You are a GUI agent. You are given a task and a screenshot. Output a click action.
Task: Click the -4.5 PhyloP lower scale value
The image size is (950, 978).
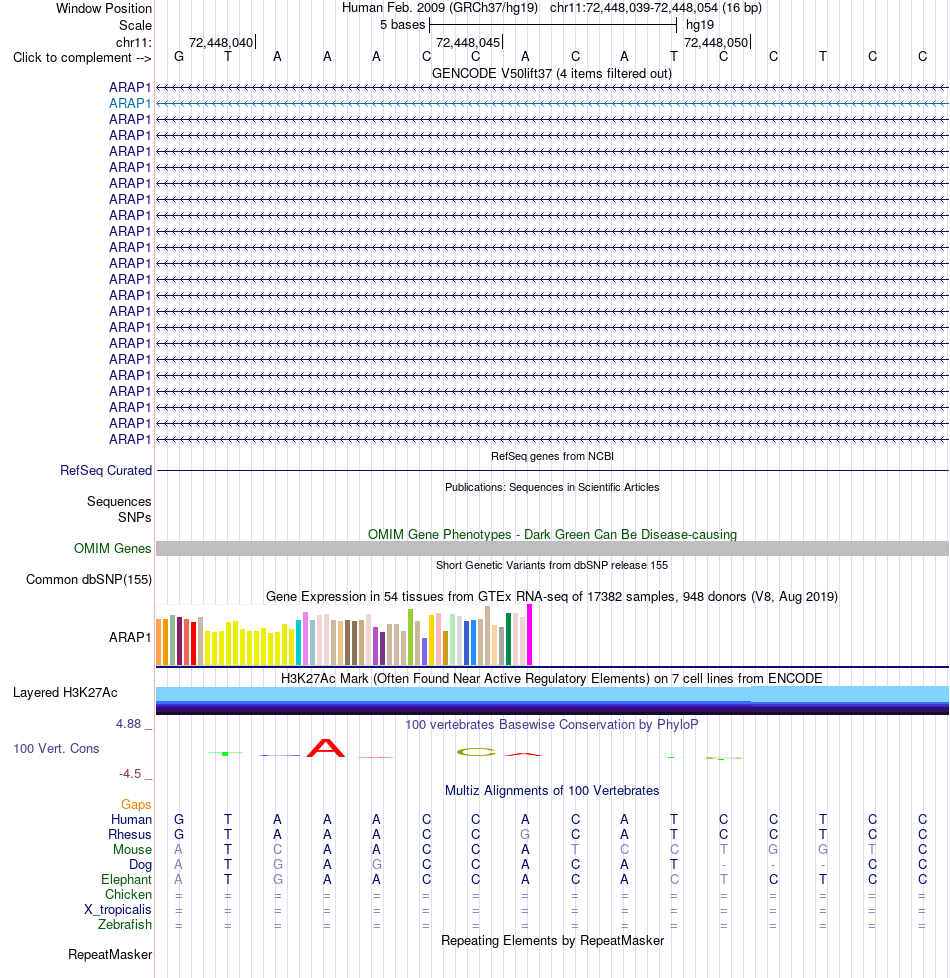tap(130, 774)
